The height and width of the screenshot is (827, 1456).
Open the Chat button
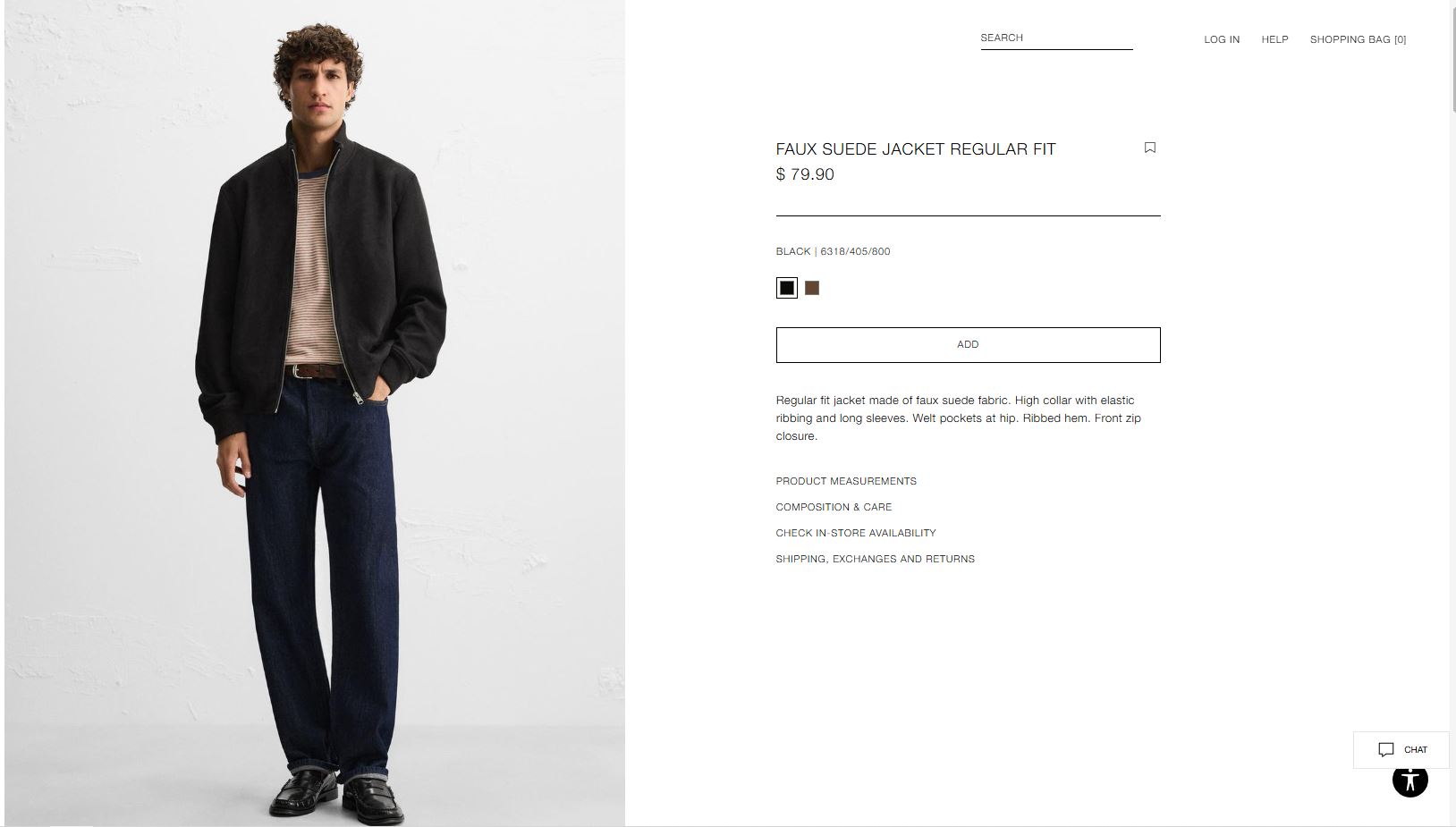pos(1401,750)
